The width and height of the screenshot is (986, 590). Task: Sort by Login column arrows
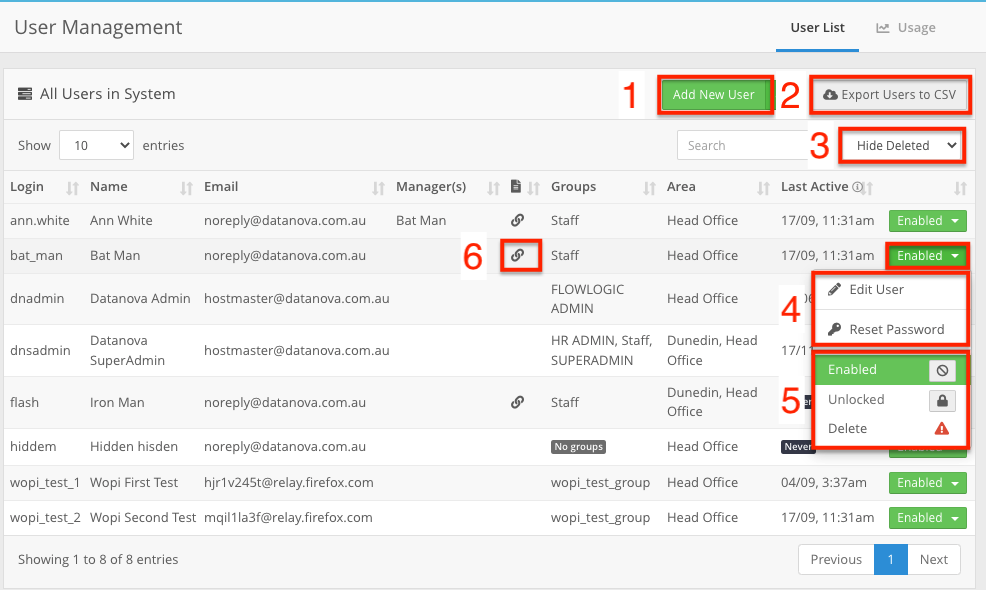click(x=73, y=188)
